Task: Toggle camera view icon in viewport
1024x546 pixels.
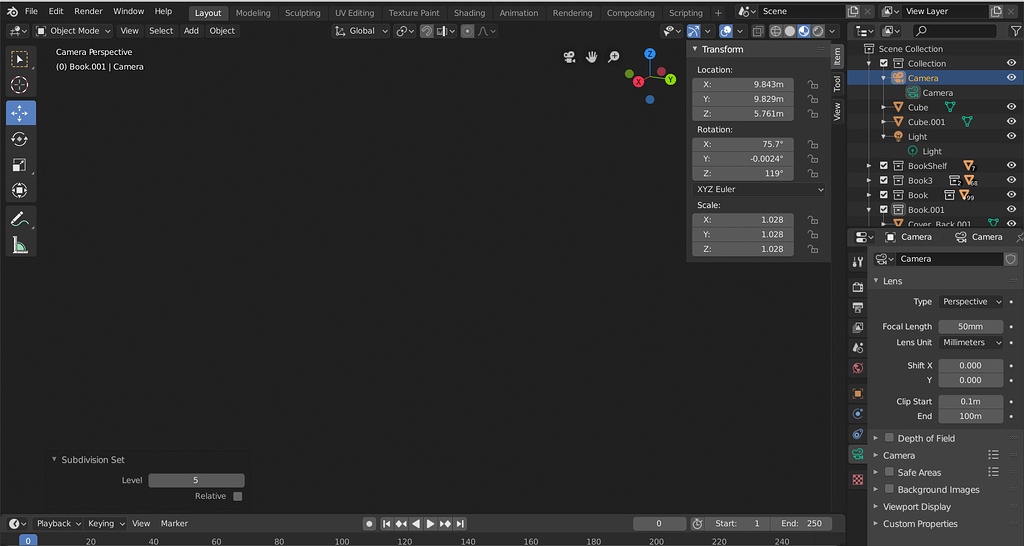Action: (x=569, y=57)
